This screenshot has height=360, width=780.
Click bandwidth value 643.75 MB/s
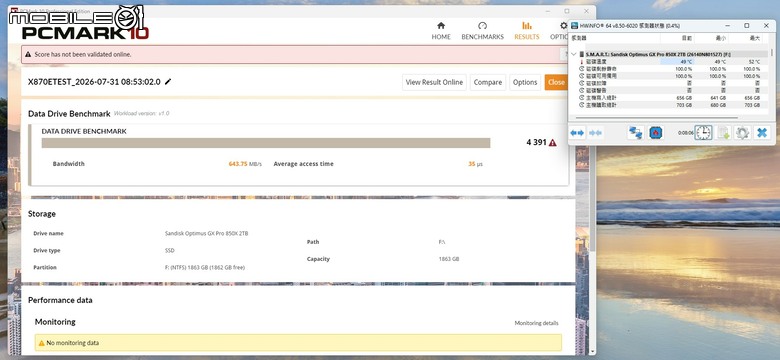coord(245,164)
